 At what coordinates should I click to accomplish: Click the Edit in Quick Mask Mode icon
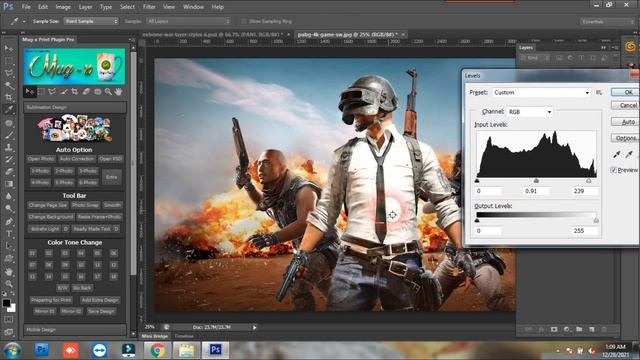click(9, 320)
